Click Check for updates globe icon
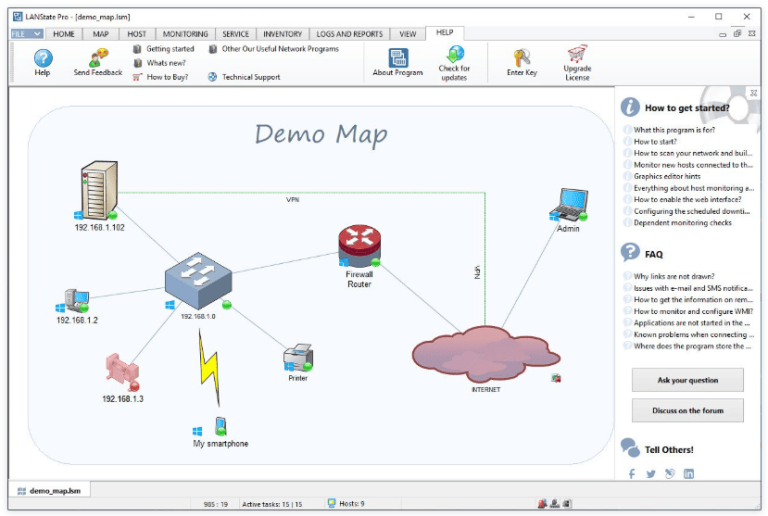The height and width of the screenshot is (516, 768). (455, 54)
